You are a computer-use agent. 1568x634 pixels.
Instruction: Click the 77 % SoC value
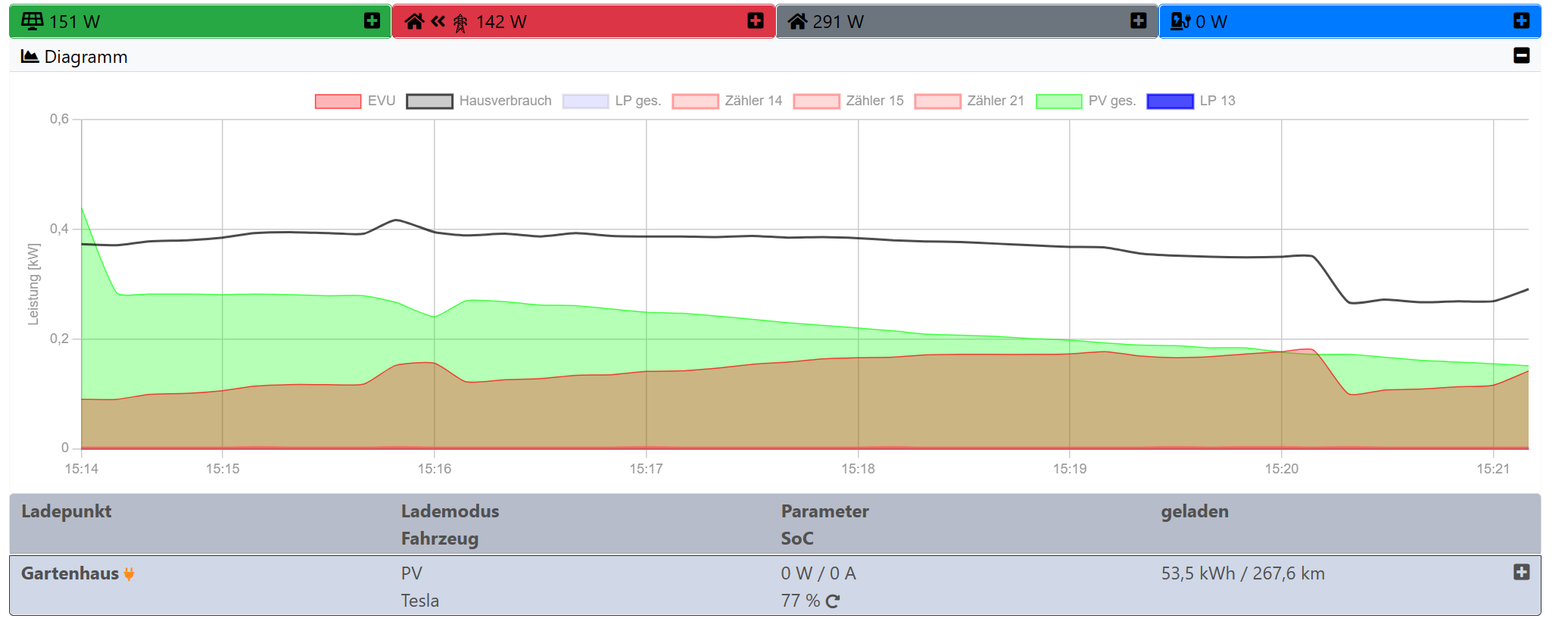pos(800,601)
